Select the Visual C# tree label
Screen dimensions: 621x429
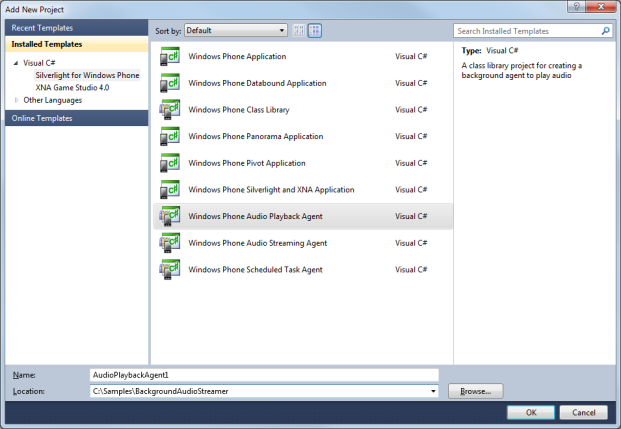pyautogui.click(x=39, y=63)
